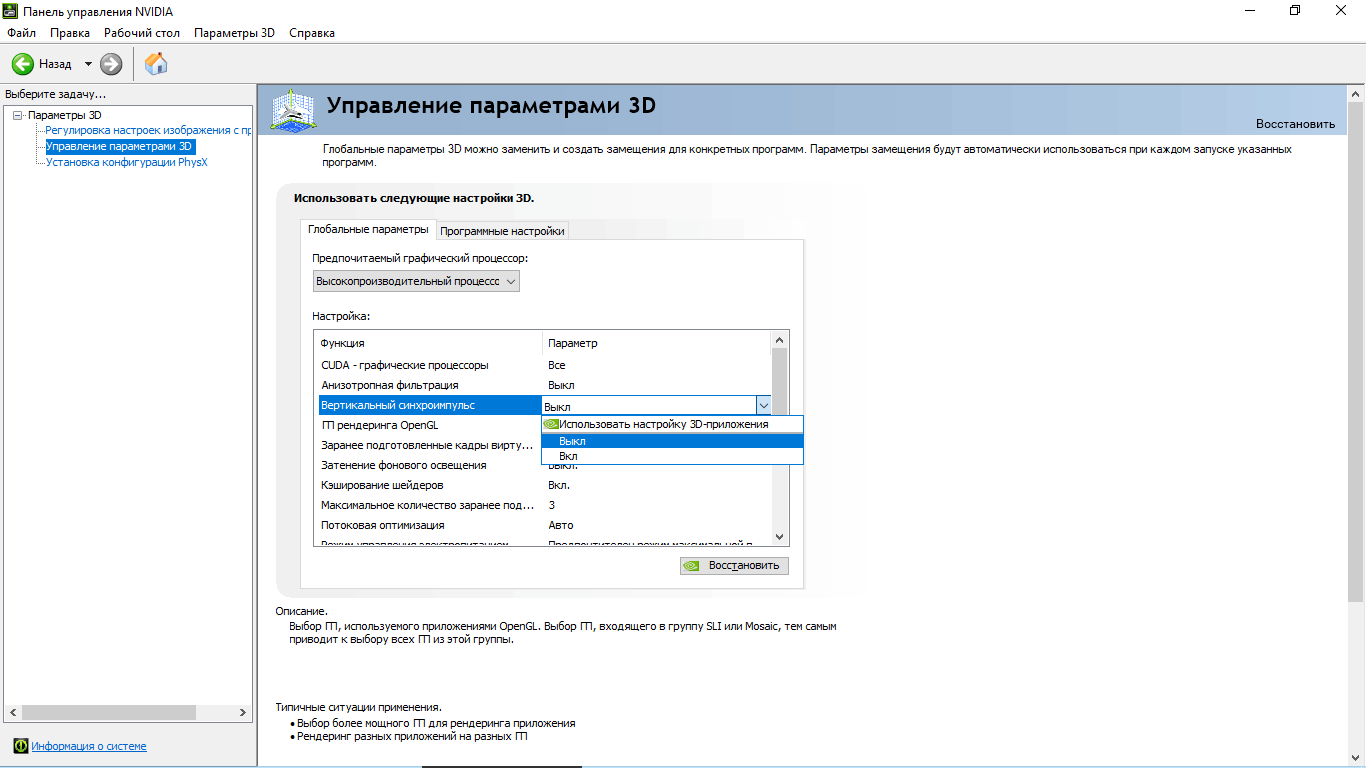Click the system information icon
1366x768 pixels.
click(21, 746)
